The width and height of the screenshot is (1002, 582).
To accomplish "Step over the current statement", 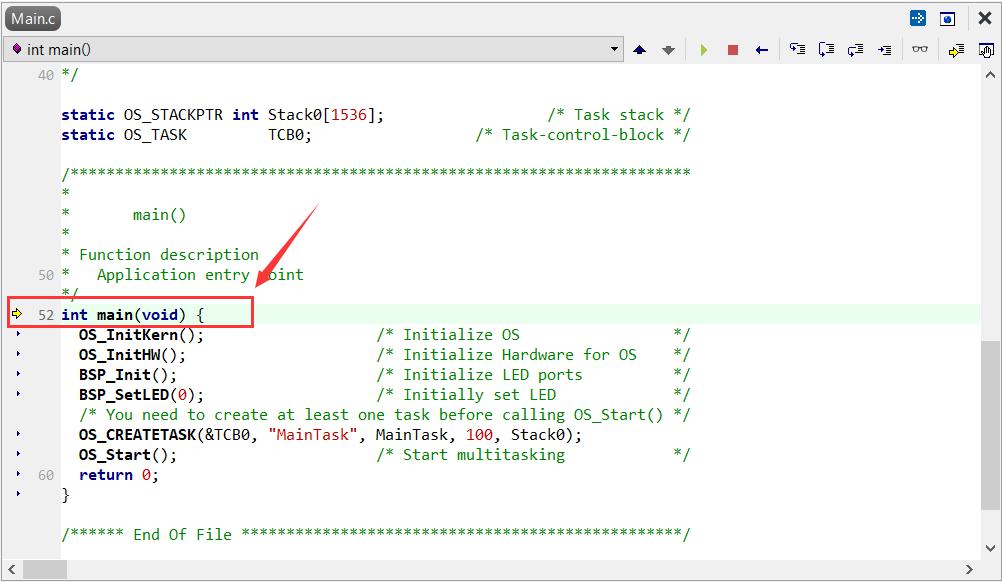I will [826, 49].
